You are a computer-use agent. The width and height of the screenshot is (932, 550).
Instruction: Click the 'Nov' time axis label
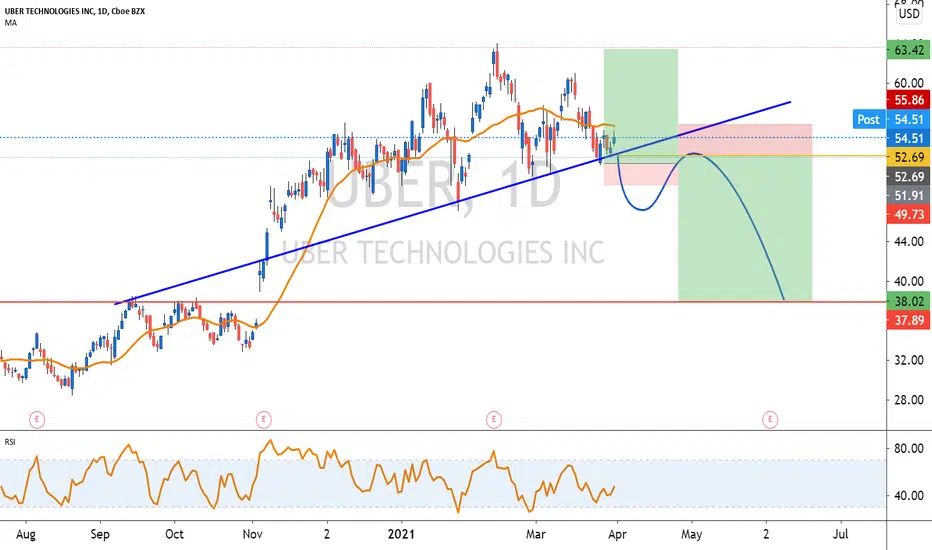pyautogui.click(x=253, y=535)
